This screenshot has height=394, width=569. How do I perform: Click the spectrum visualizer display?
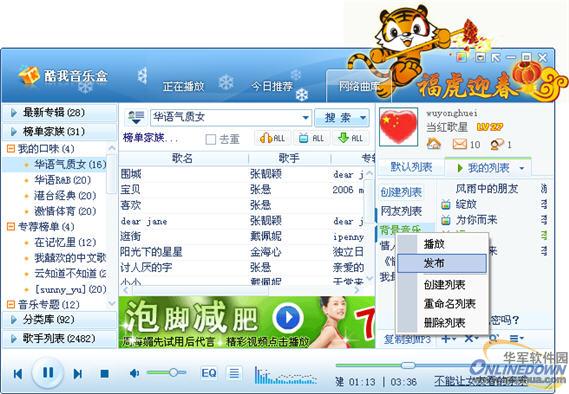click(285, 376)
